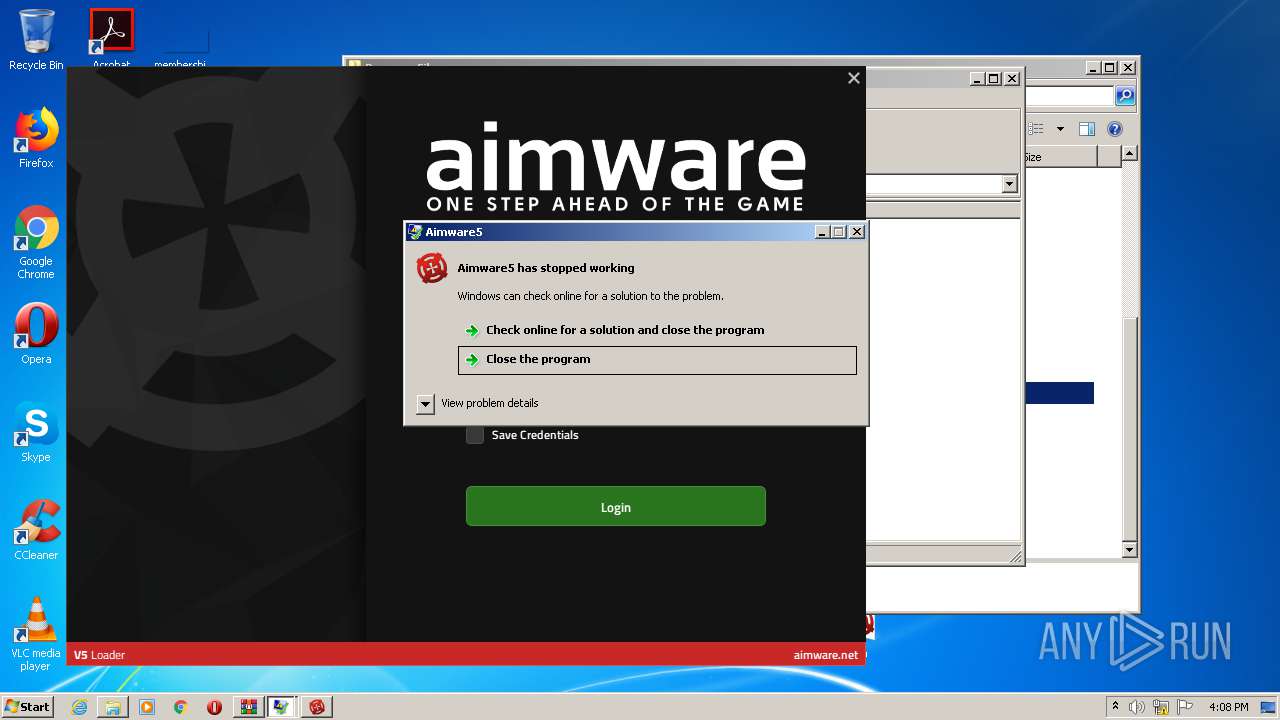Image resolution: width=1280 pixels, height=720 pixels.
Task: Open aimware.net link in loader footer
Action: point(825,655)
